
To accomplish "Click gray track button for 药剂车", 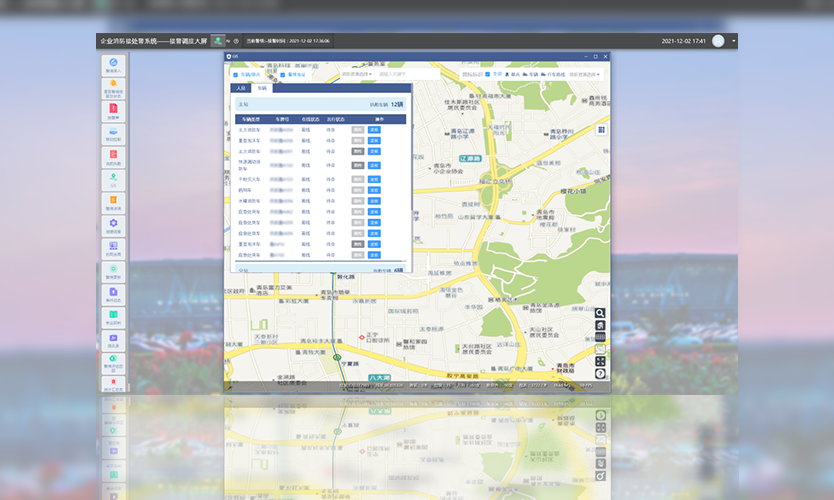I will click(x=358, y=190).
